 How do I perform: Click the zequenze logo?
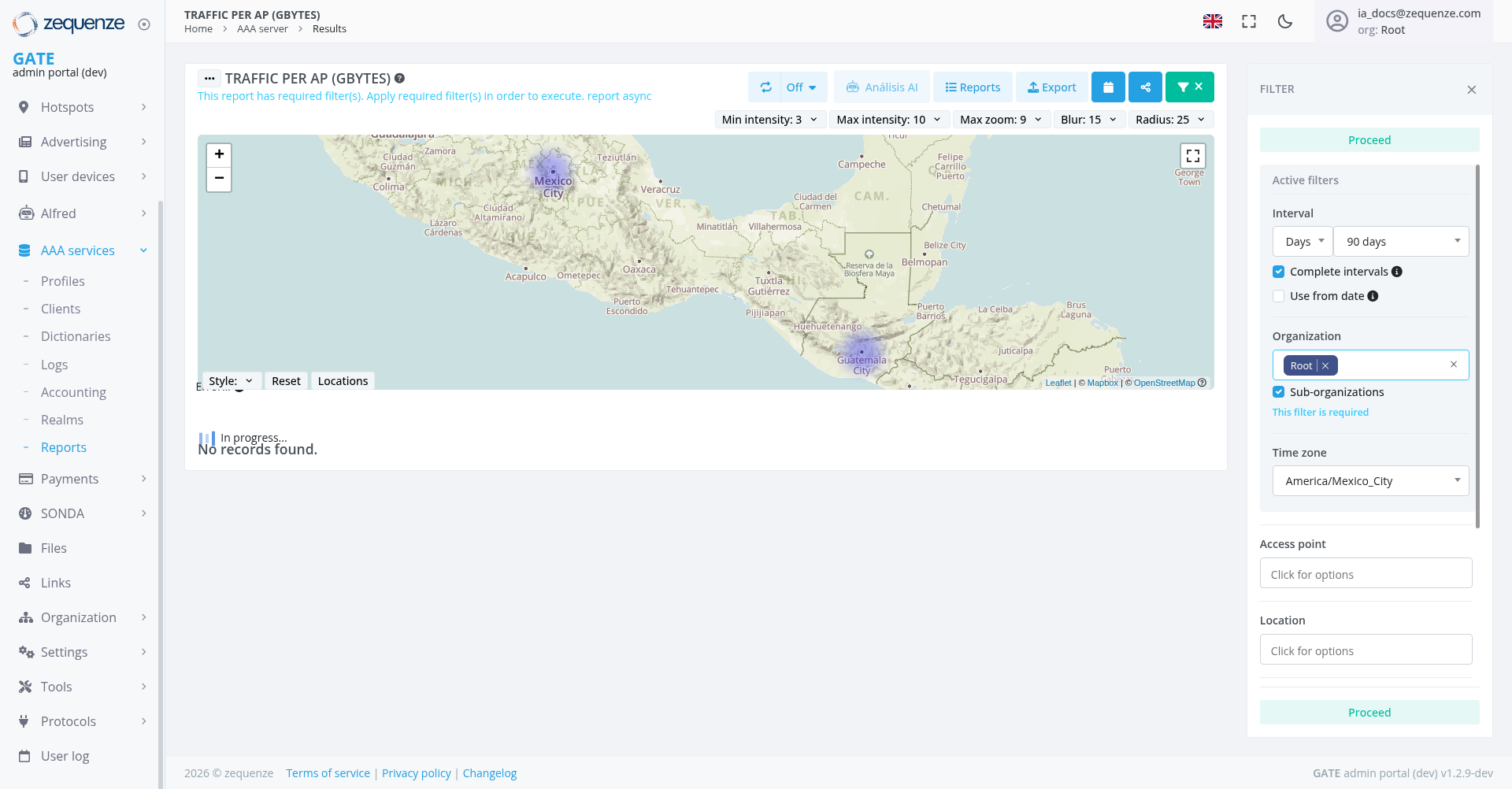click(69, 24)
